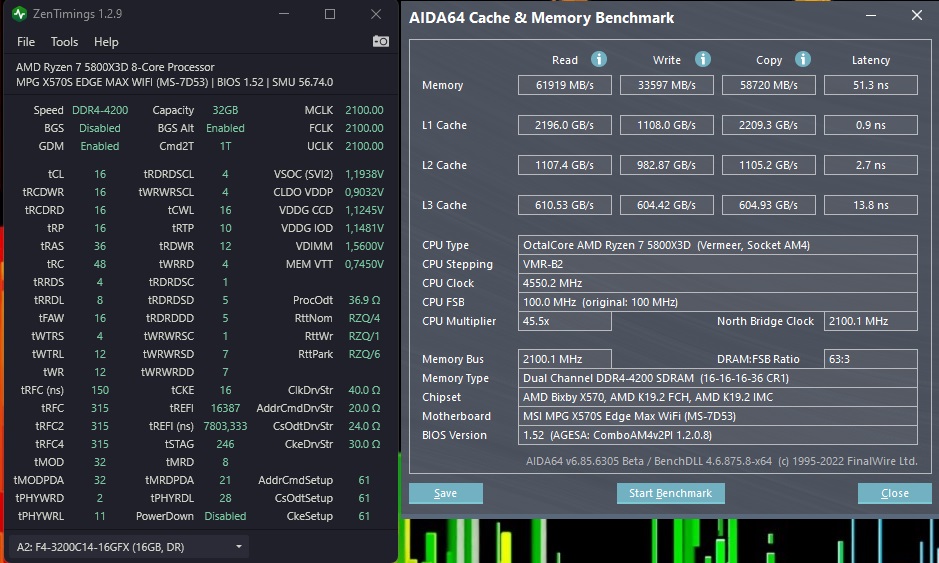Click the 32GB Capacity value
Image resolution: width=939 pixels, height=563 pixels.
coord(225,110)
